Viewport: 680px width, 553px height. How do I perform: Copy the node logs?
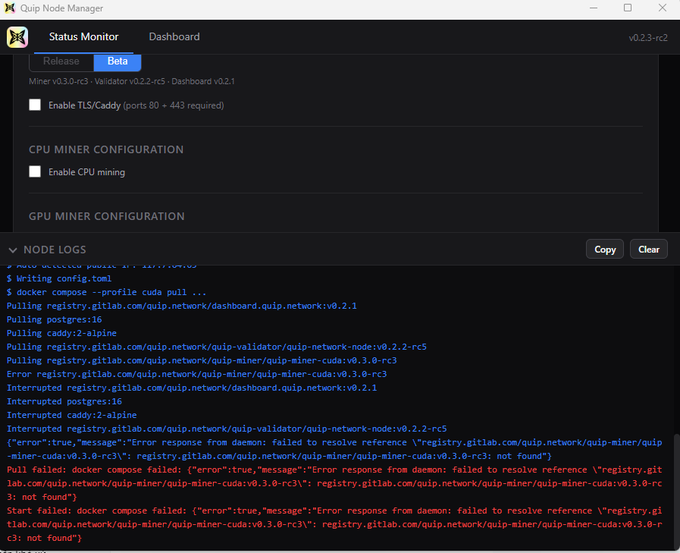(x=605, y=249)
